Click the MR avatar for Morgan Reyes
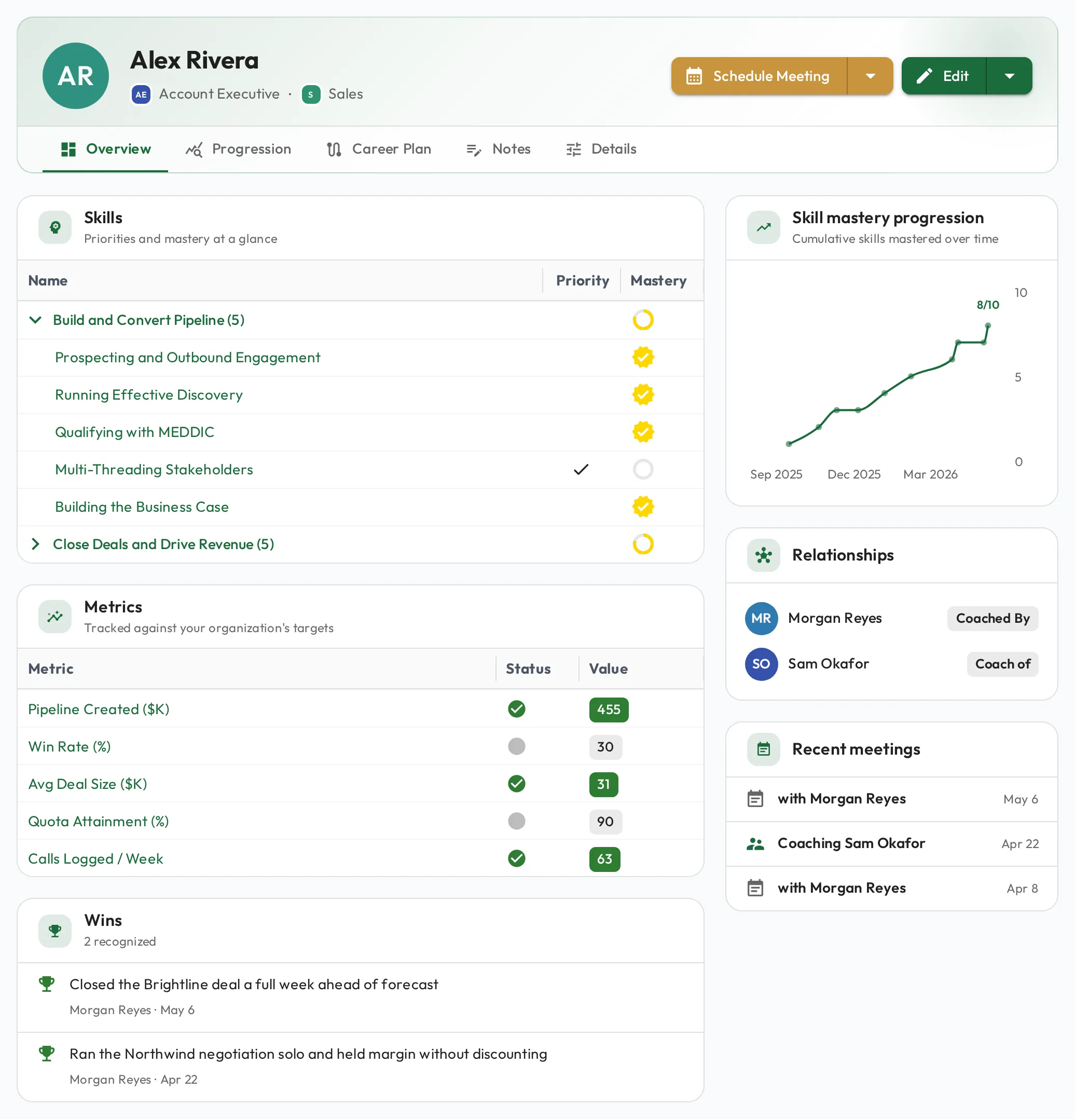The height and width of the screenshot is (1120, 1075). coord(761,619)
